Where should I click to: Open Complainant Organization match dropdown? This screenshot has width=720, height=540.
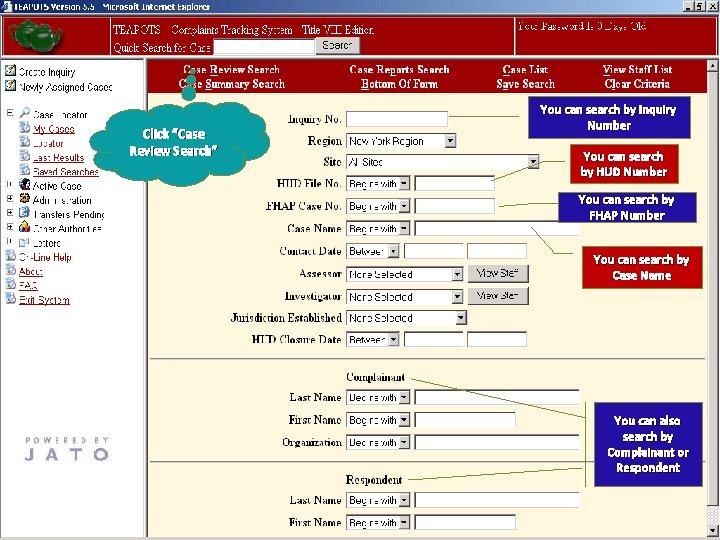pos(404,442)
